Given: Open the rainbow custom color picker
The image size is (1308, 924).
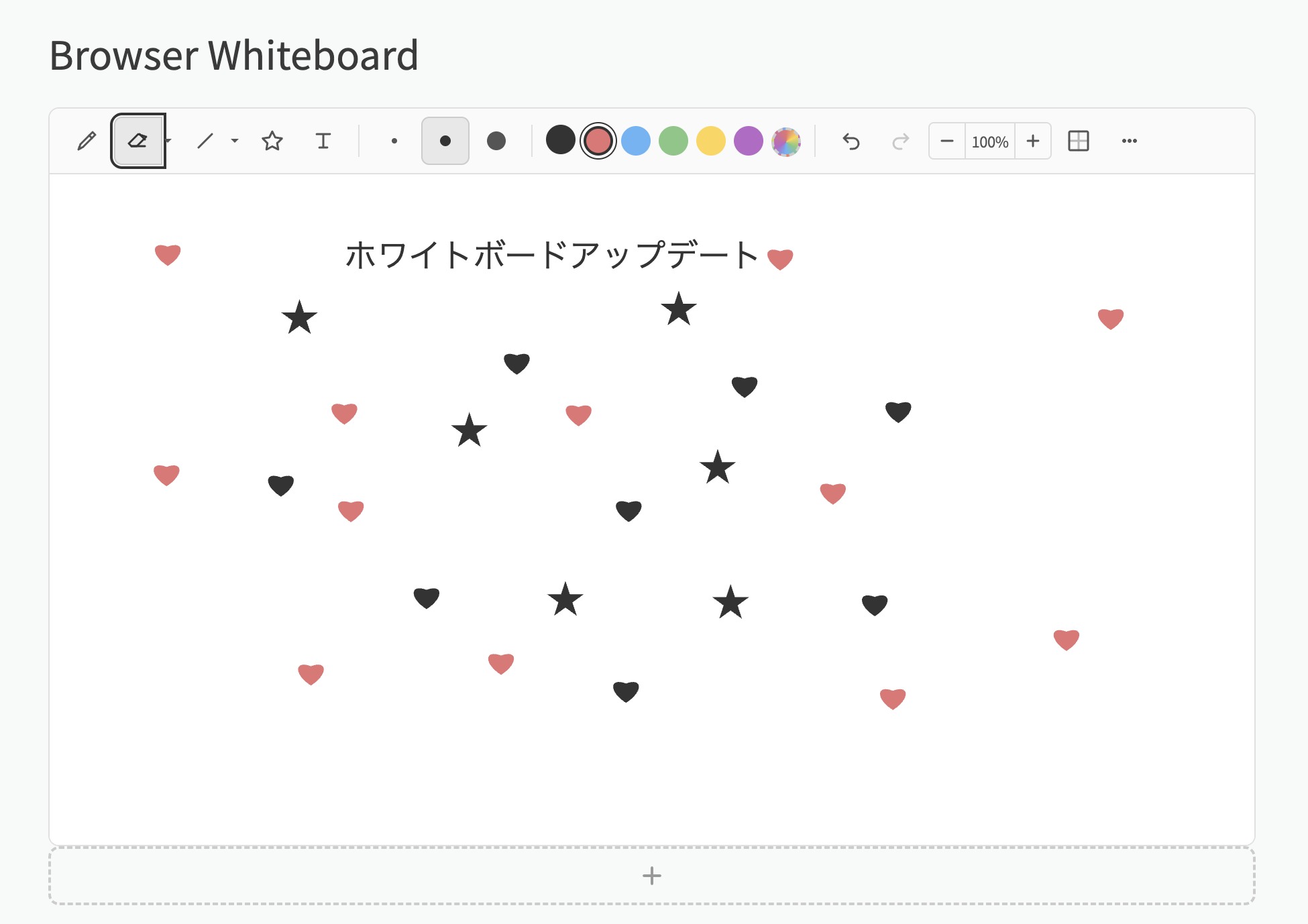Looking at the screenshot, I should click(785, 141).
